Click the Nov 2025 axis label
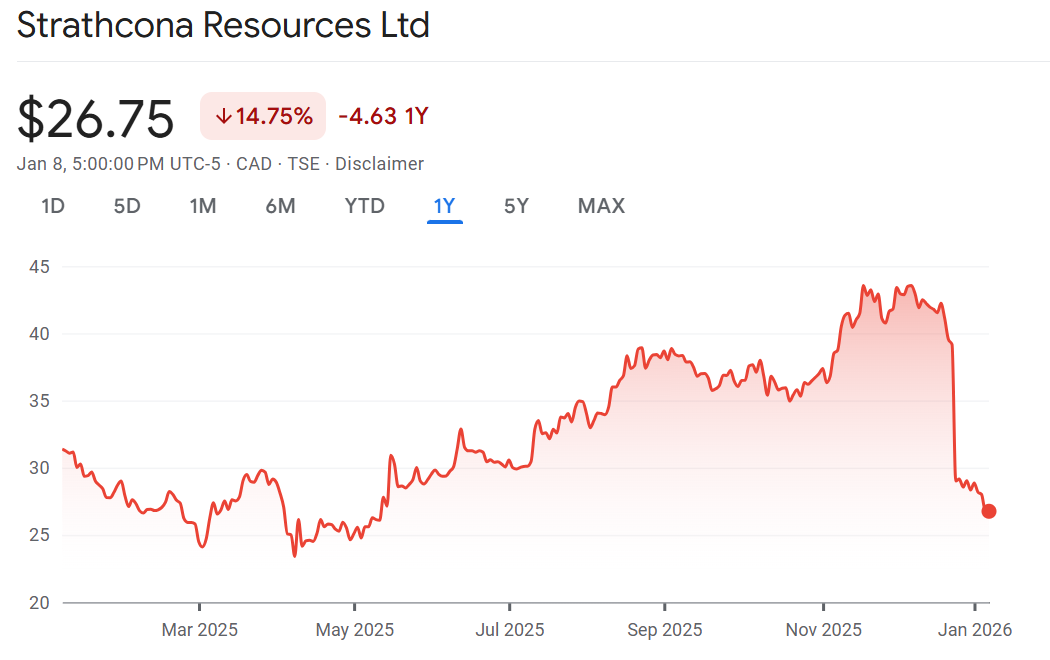1050x660 pixels. 823,630
